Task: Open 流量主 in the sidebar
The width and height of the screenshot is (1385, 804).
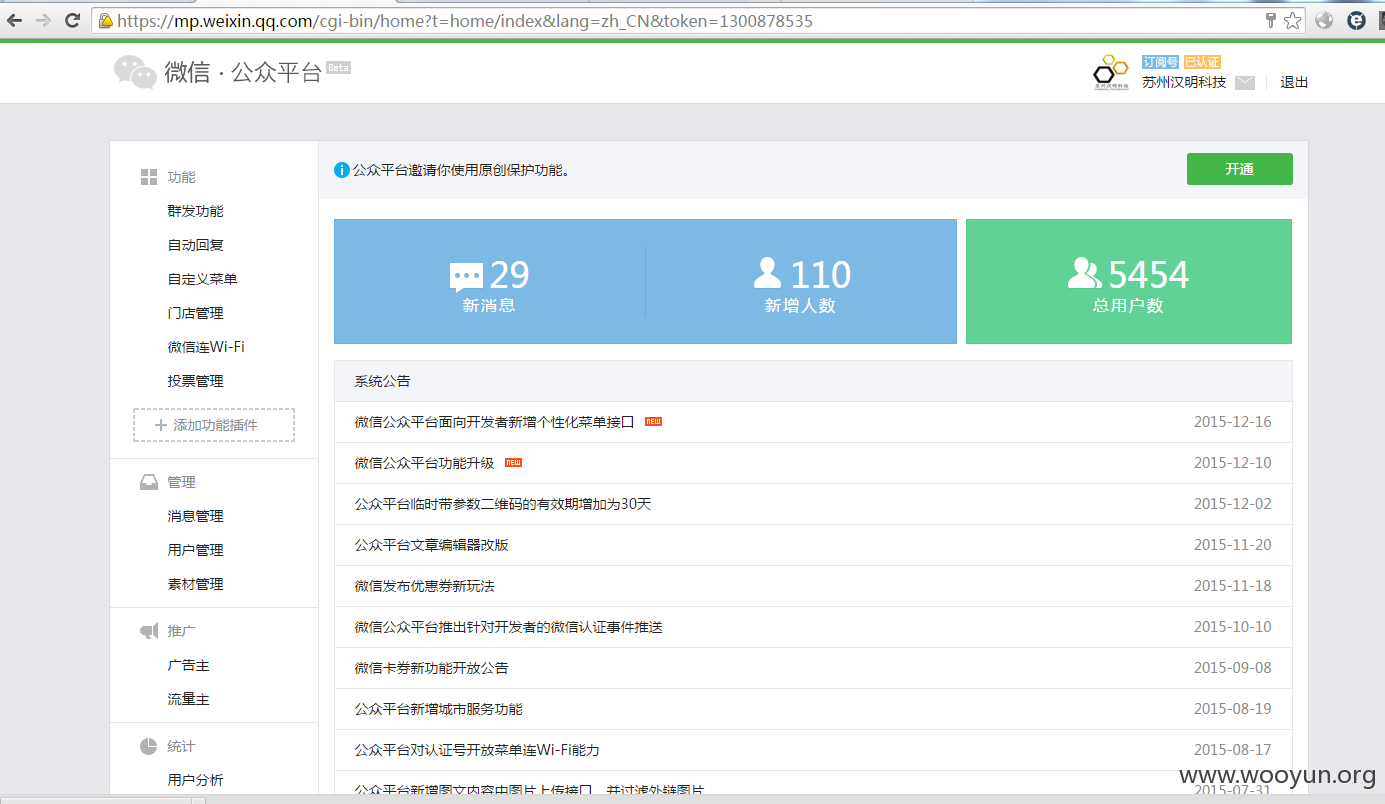Action: pos(189,699)
